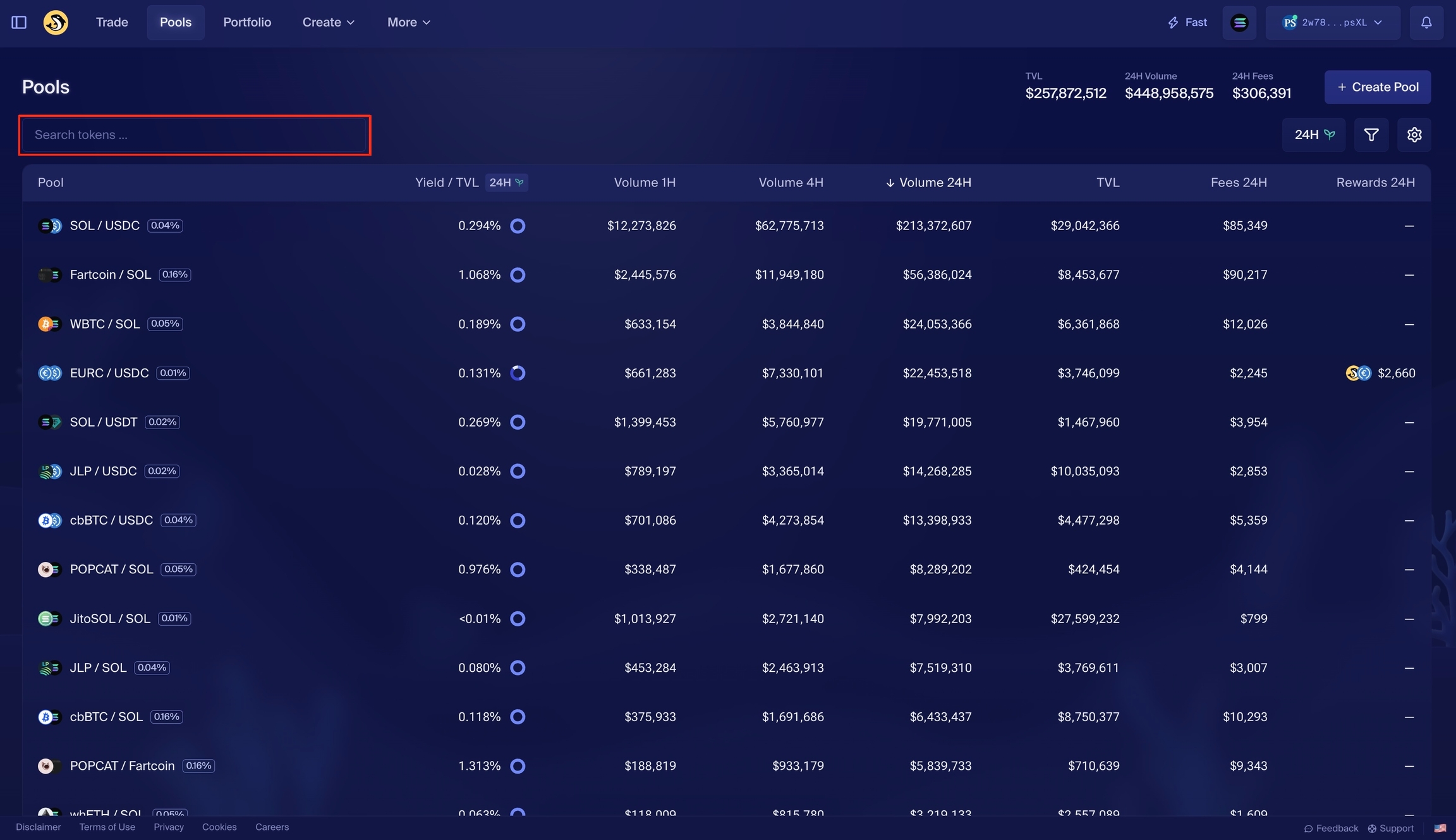
Task: Click the Create Pool button
Action: 1377,87
